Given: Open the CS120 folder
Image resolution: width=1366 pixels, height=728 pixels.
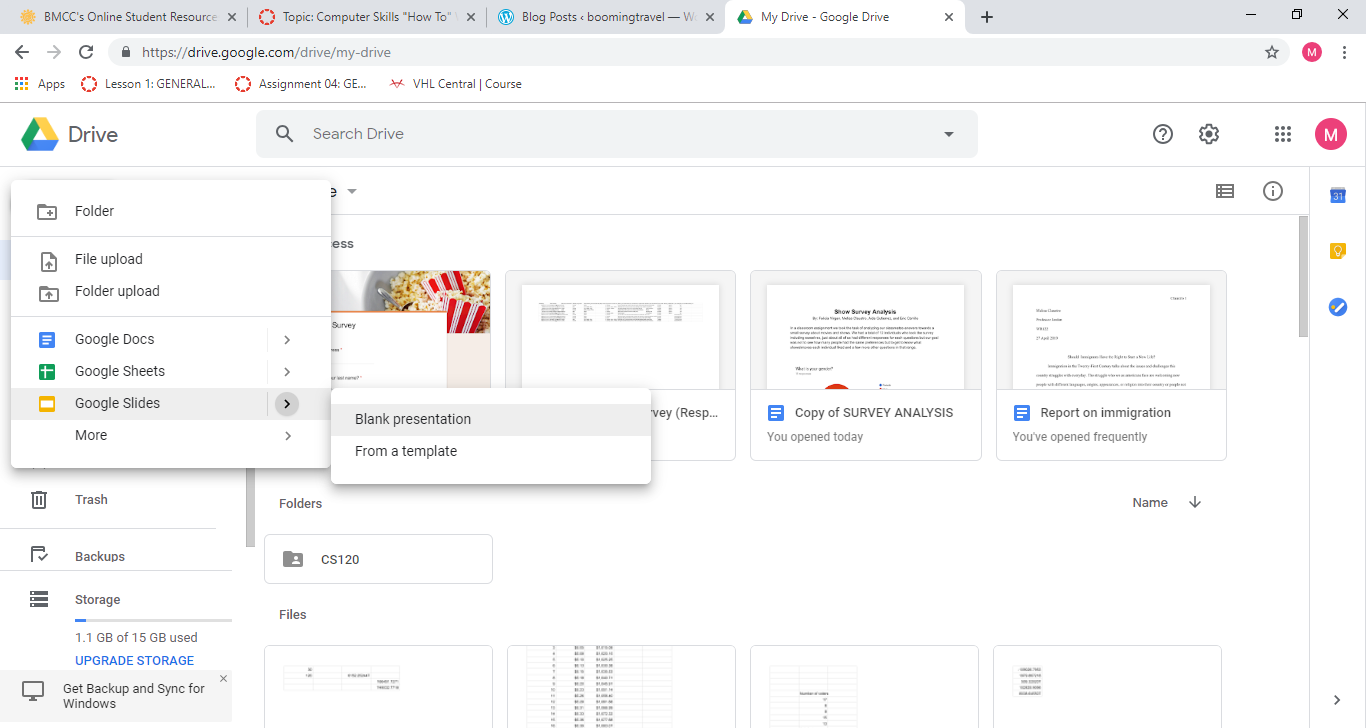Looking at the screenshot, I should point(378,559).
